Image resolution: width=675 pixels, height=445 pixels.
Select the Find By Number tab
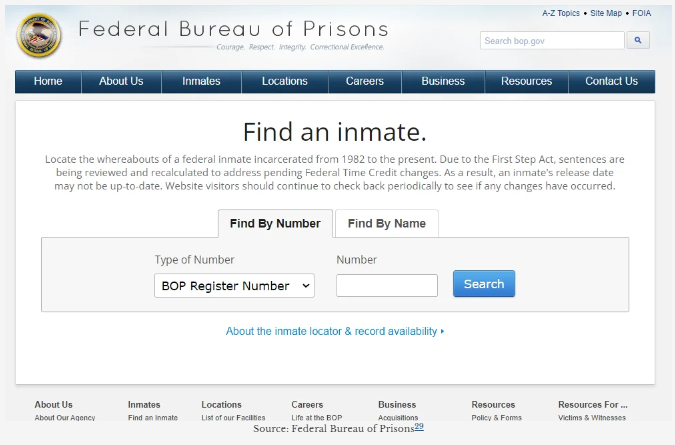(275, 224)
